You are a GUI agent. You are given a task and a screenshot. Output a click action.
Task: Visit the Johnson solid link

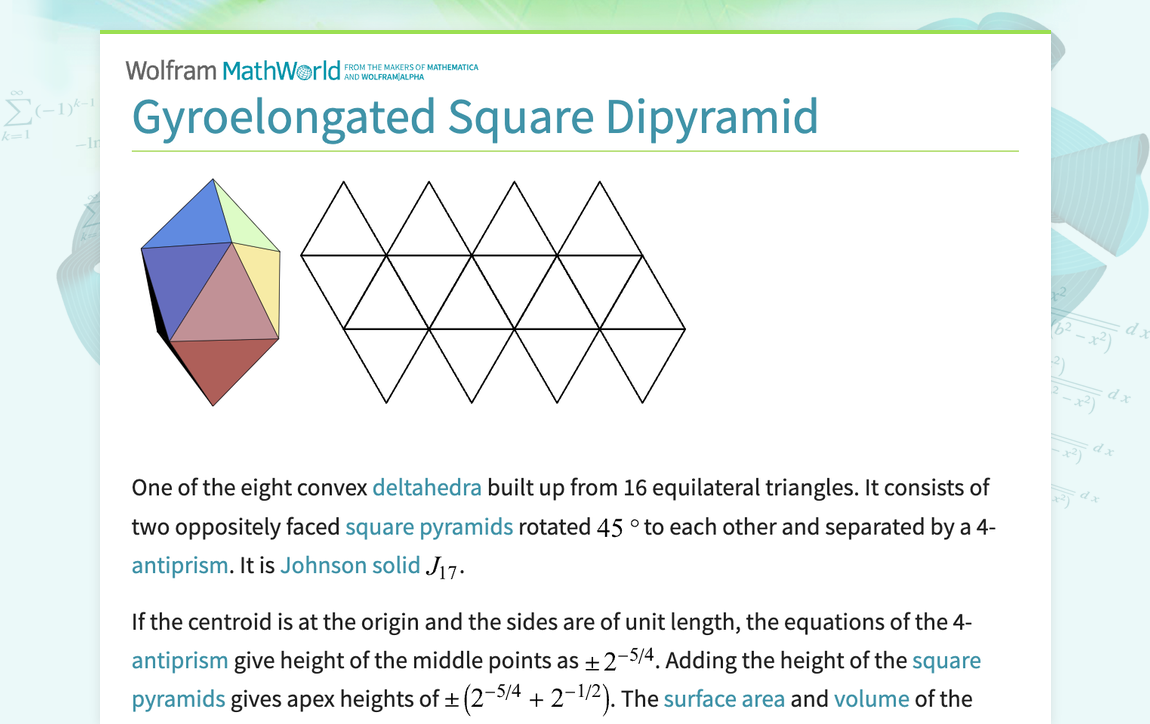click(349, 565)
